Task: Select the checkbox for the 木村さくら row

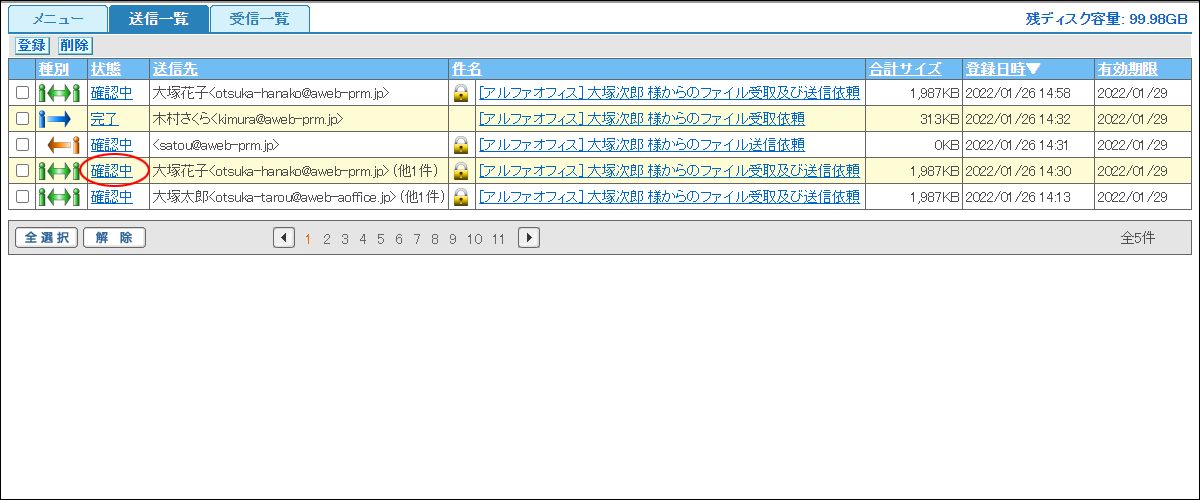Action: 22,119
